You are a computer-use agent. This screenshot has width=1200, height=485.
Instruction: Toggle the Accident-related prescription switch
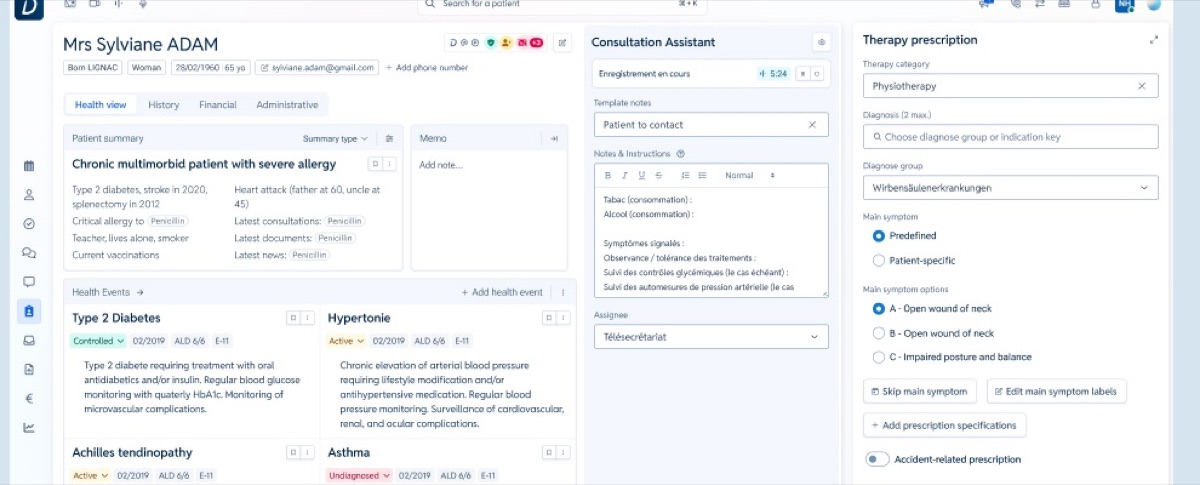click(x=877, y=459)
